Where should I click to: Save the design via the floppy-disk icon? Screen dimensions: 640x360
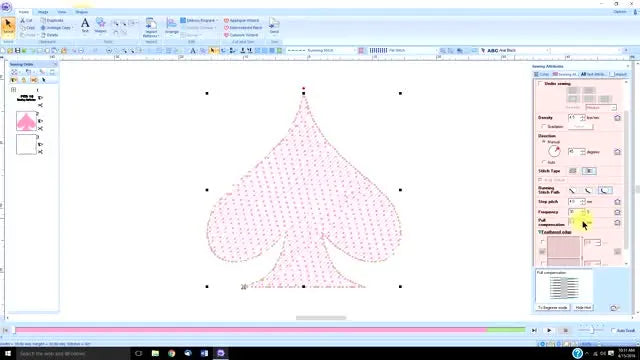[x=18, y=51]
